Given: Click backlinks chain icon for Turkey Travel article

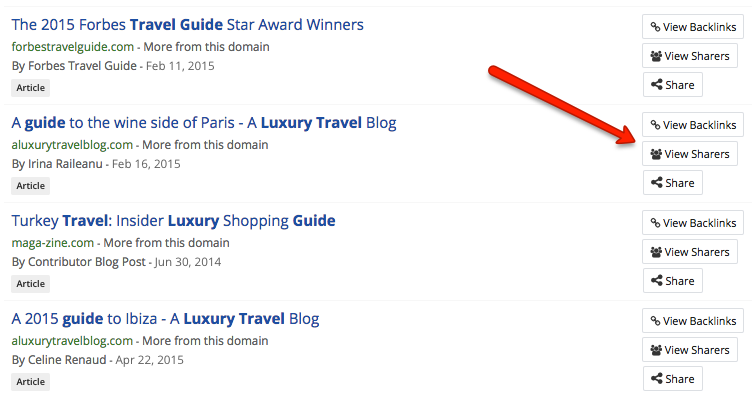Looking at the screenshot, I should pos(655,223).
